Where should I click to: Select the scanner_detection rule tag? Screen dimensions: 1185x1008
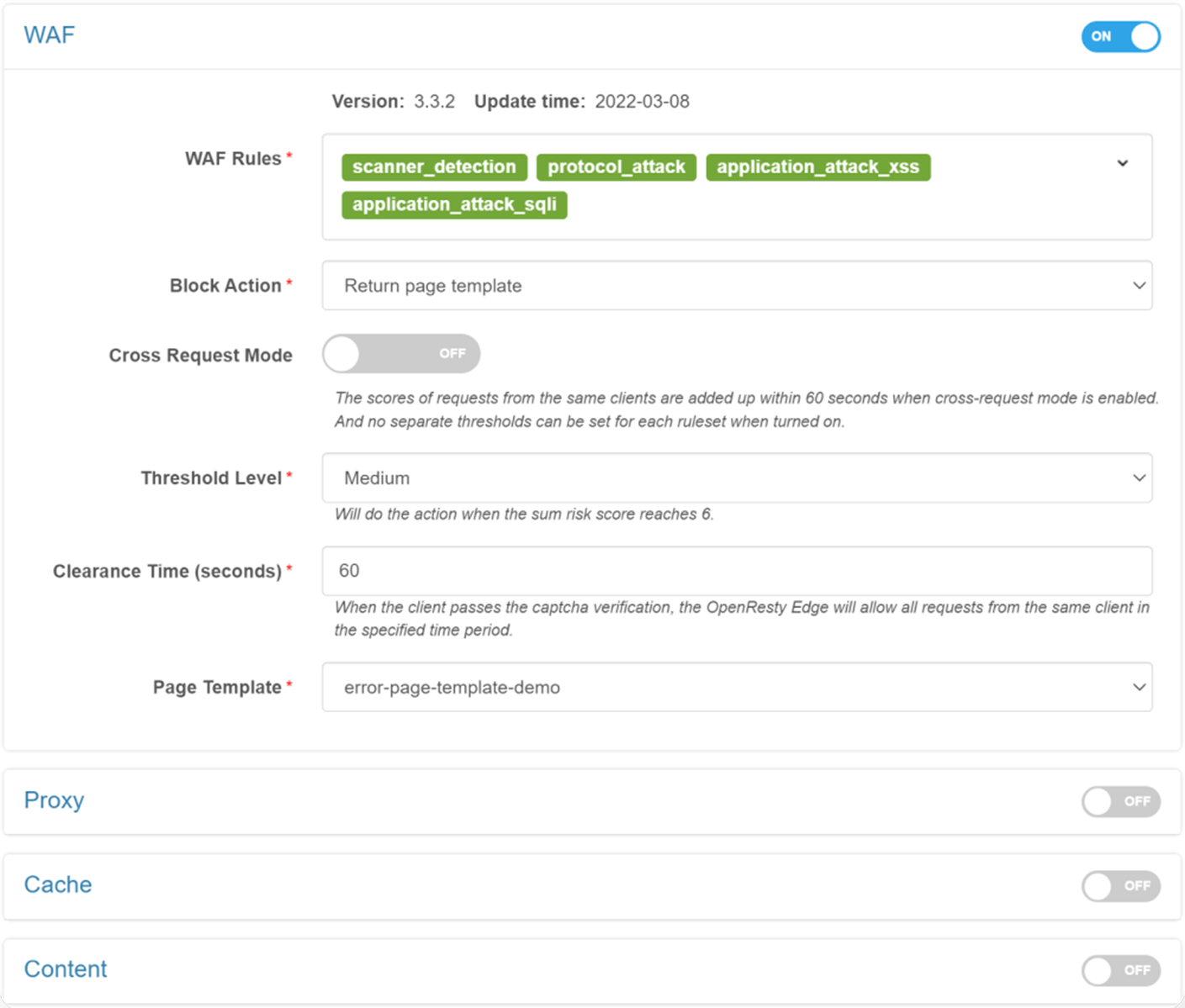(x=434, y=166)
